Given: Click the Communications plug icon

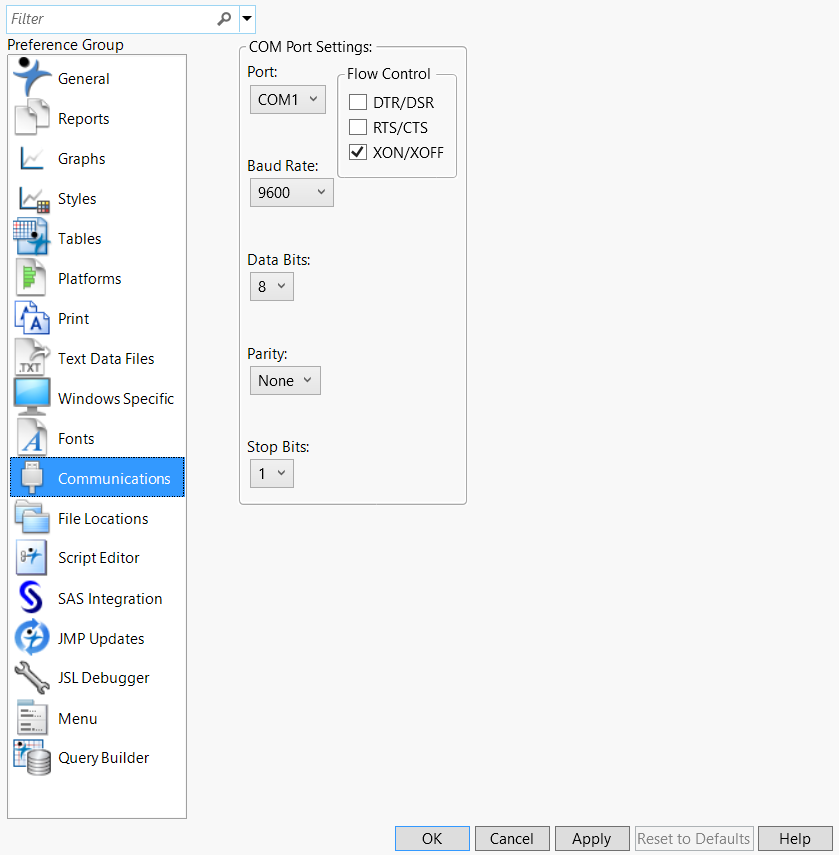Looking at the screenshot, I should (x=32, y=478).
